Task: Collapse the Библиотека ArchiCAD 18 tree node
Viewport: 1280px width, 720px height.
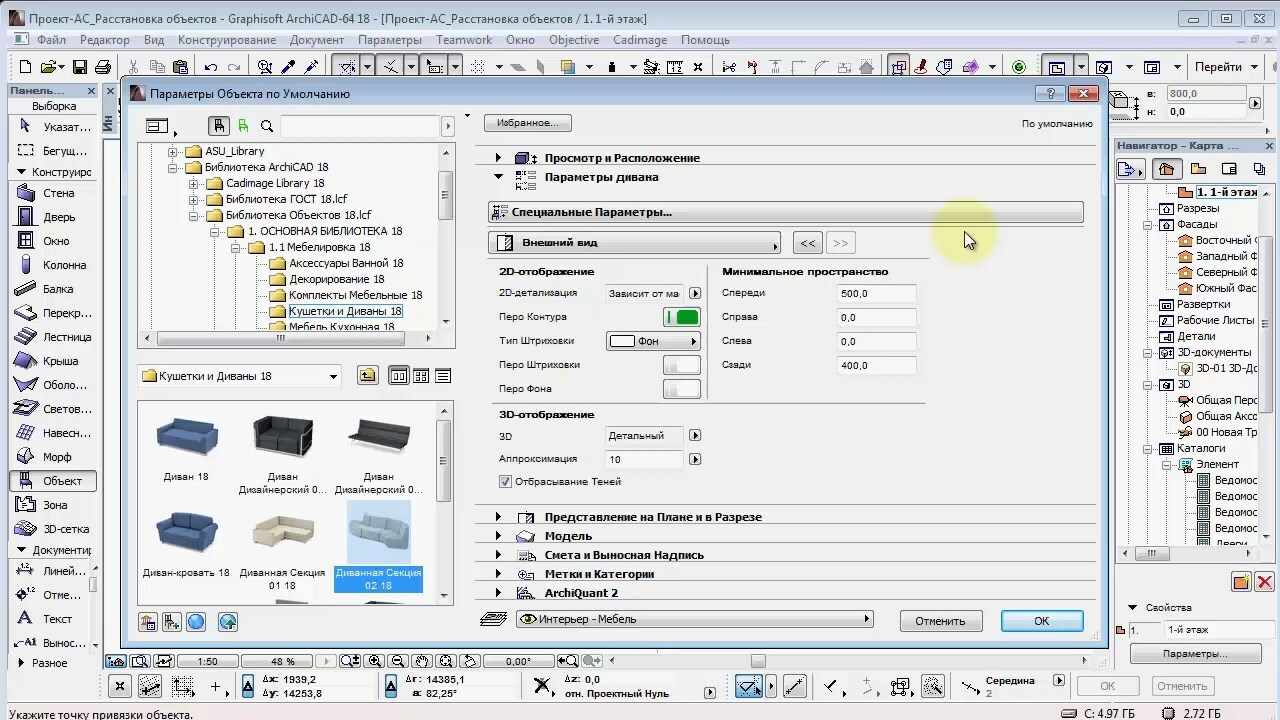Action: point(173,168)
